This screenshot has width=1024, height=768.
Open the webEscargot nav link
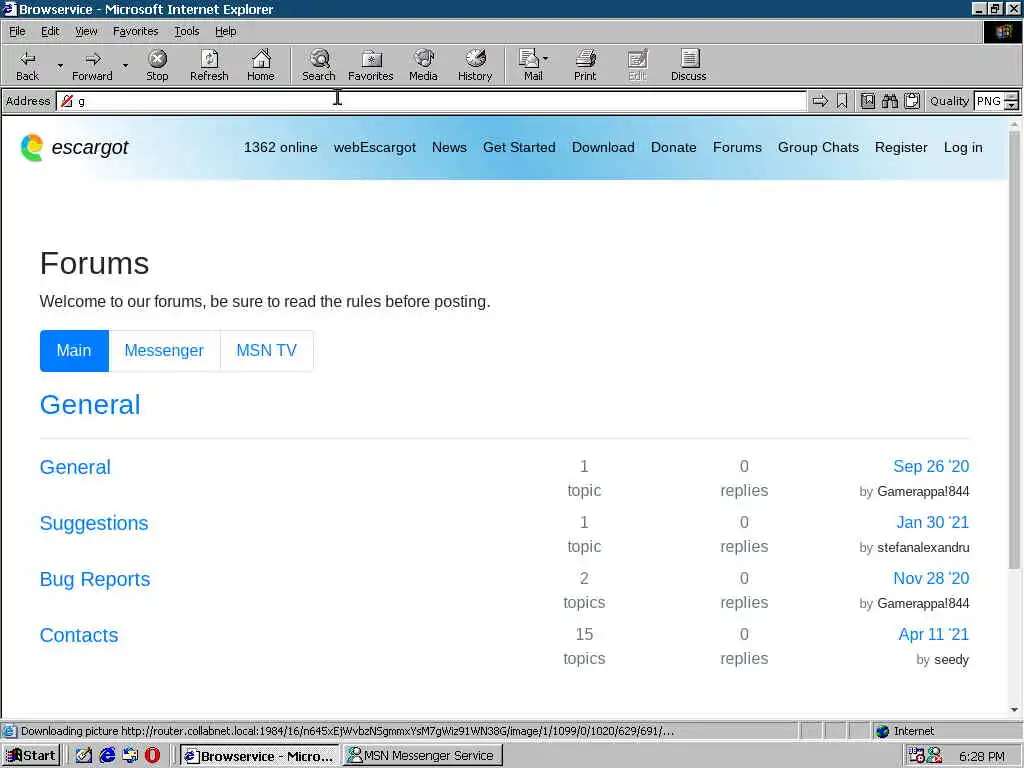coord(375,148)
